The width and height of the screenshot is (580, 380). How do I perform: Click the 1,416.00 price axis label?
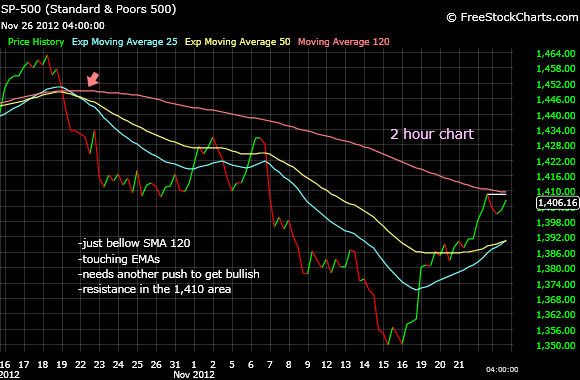[x=556, y=176]
